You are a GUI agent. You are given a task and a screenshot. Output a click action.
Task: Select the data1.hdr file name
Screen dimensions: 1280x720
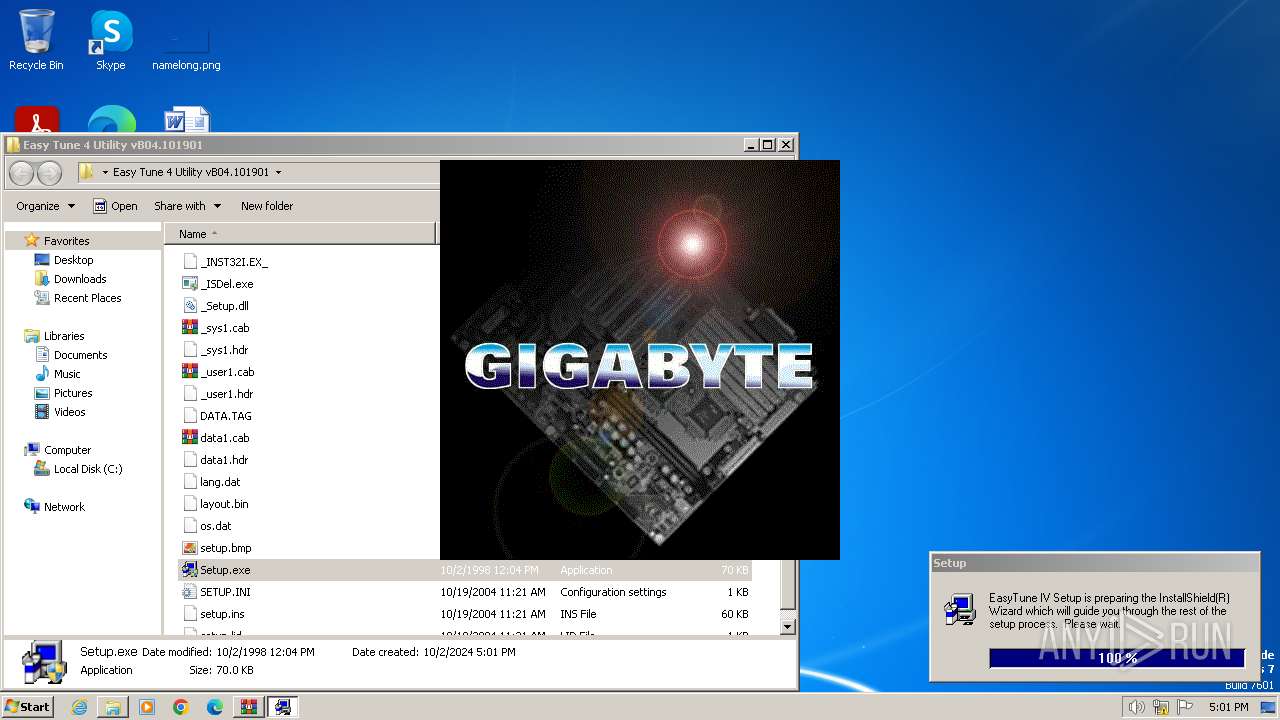[x=224, y=460]
